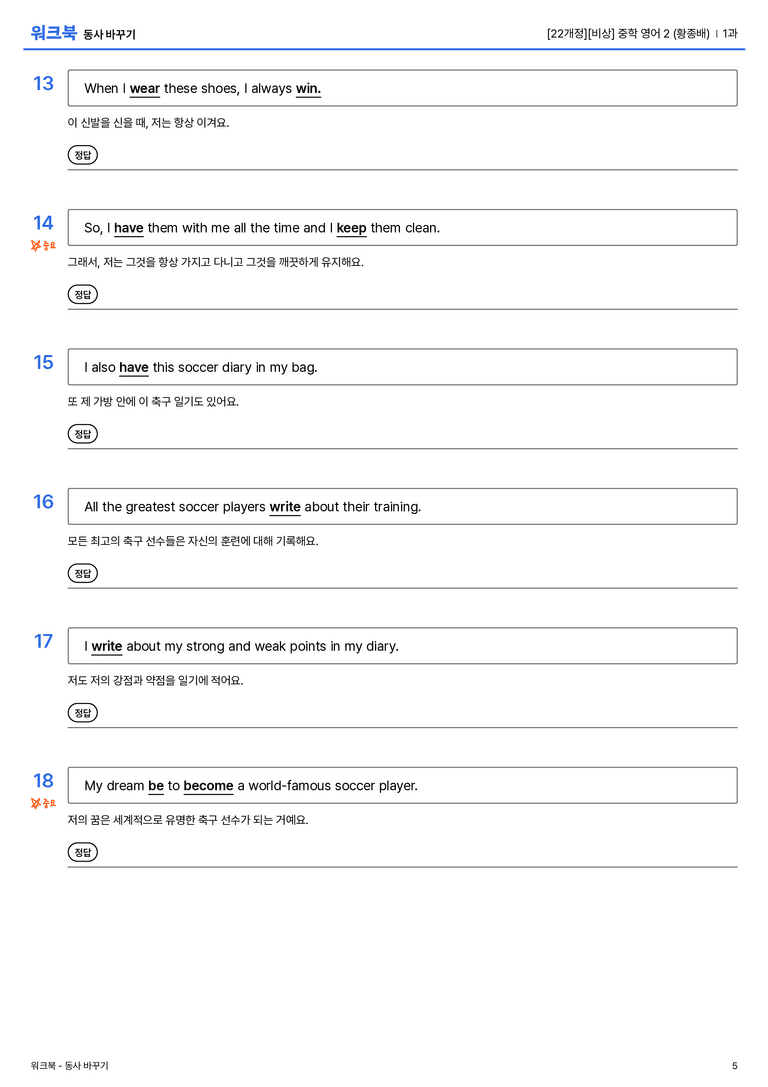Click the red 중요 star icon under number 14

(43, 245)
